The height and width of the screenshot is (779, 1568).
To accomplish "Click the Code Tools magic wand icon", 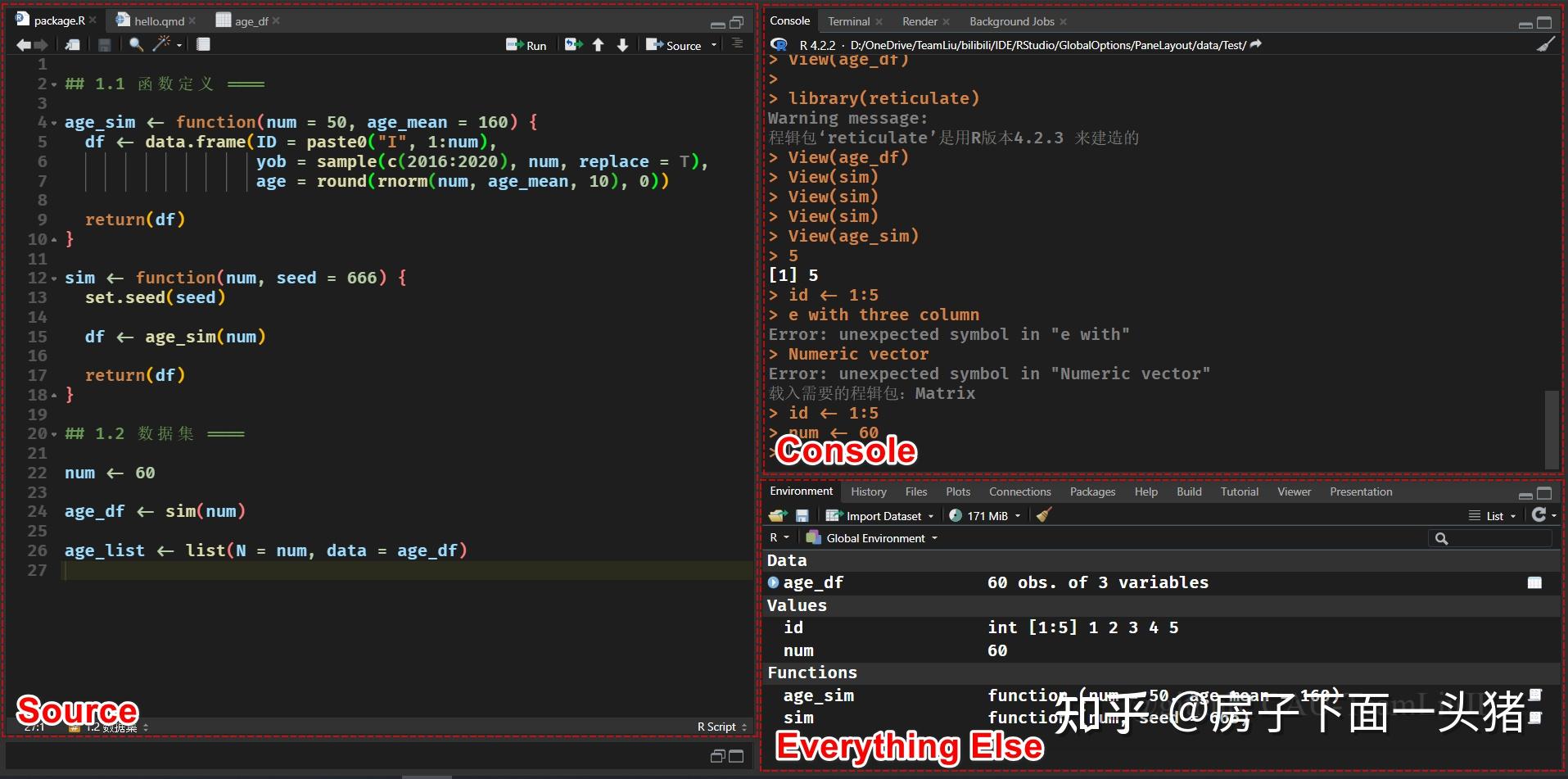I will point(162,45).
